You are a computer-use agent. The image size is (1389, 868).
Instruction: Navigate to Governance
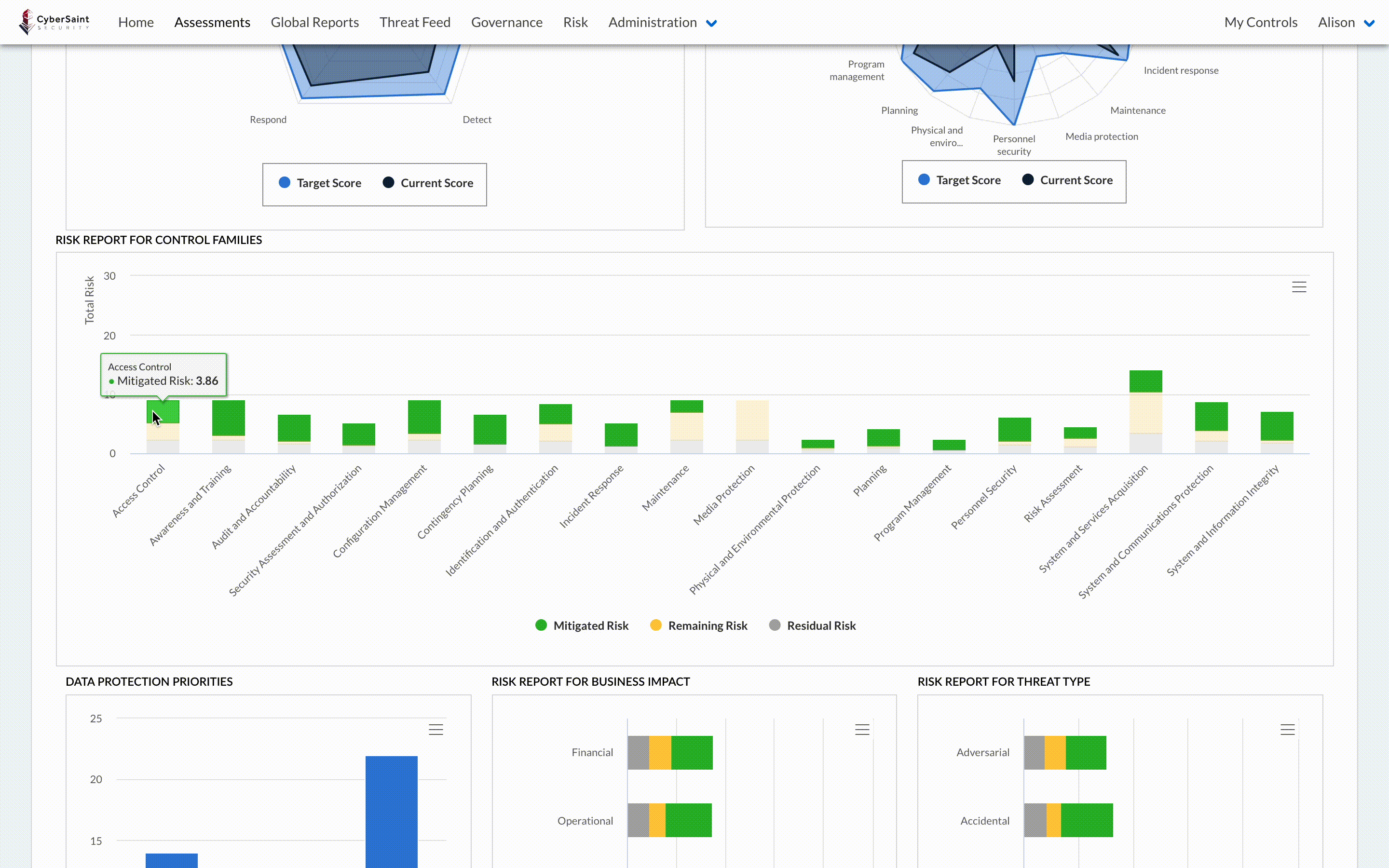pos(507,22)
